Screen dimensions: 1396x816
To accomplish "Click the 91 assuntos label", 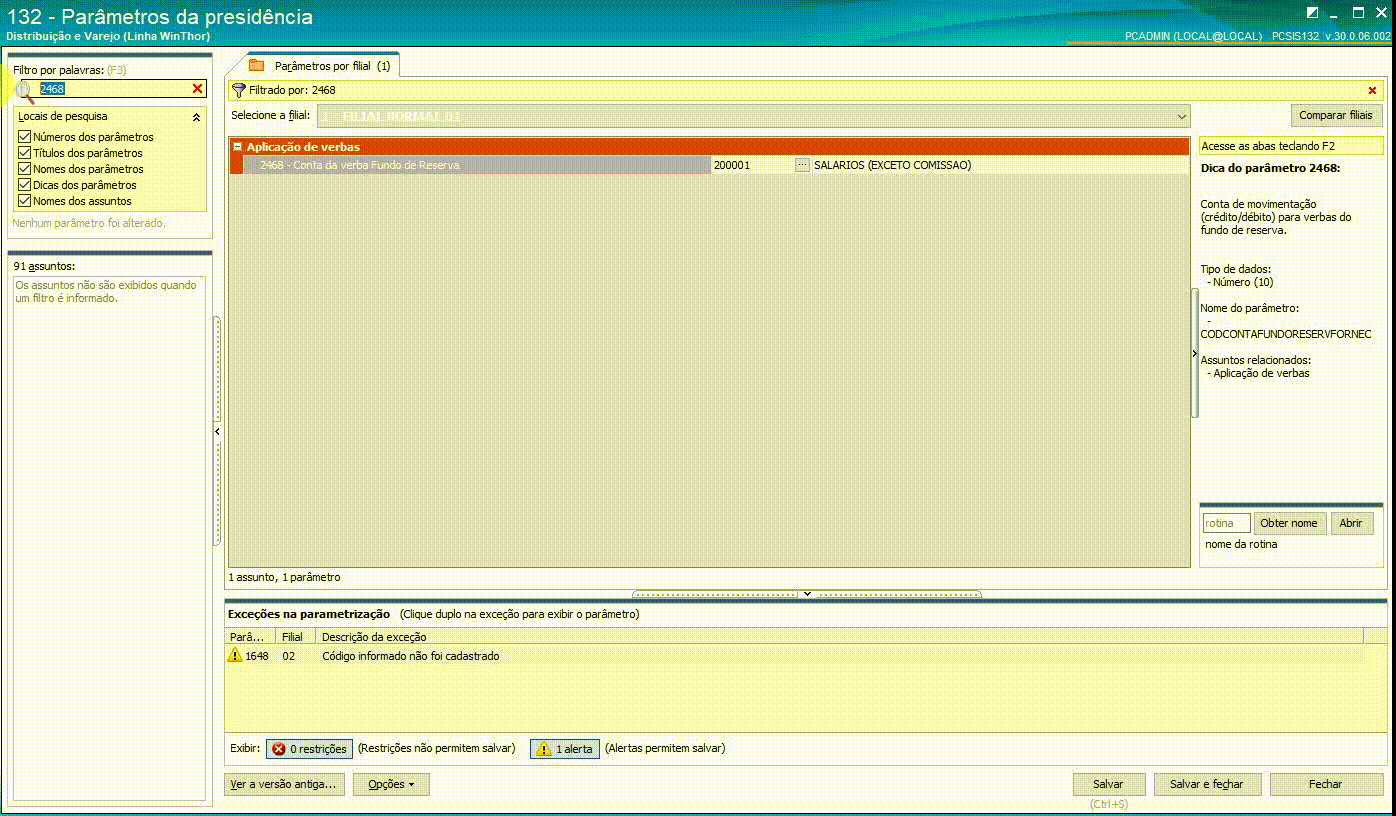I will coord(44,267).
